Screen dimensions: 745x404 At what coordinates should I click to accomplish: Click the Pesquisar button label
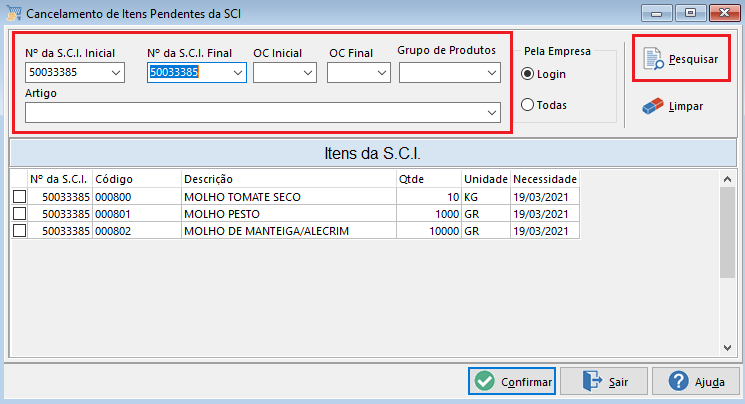(693, 59)
